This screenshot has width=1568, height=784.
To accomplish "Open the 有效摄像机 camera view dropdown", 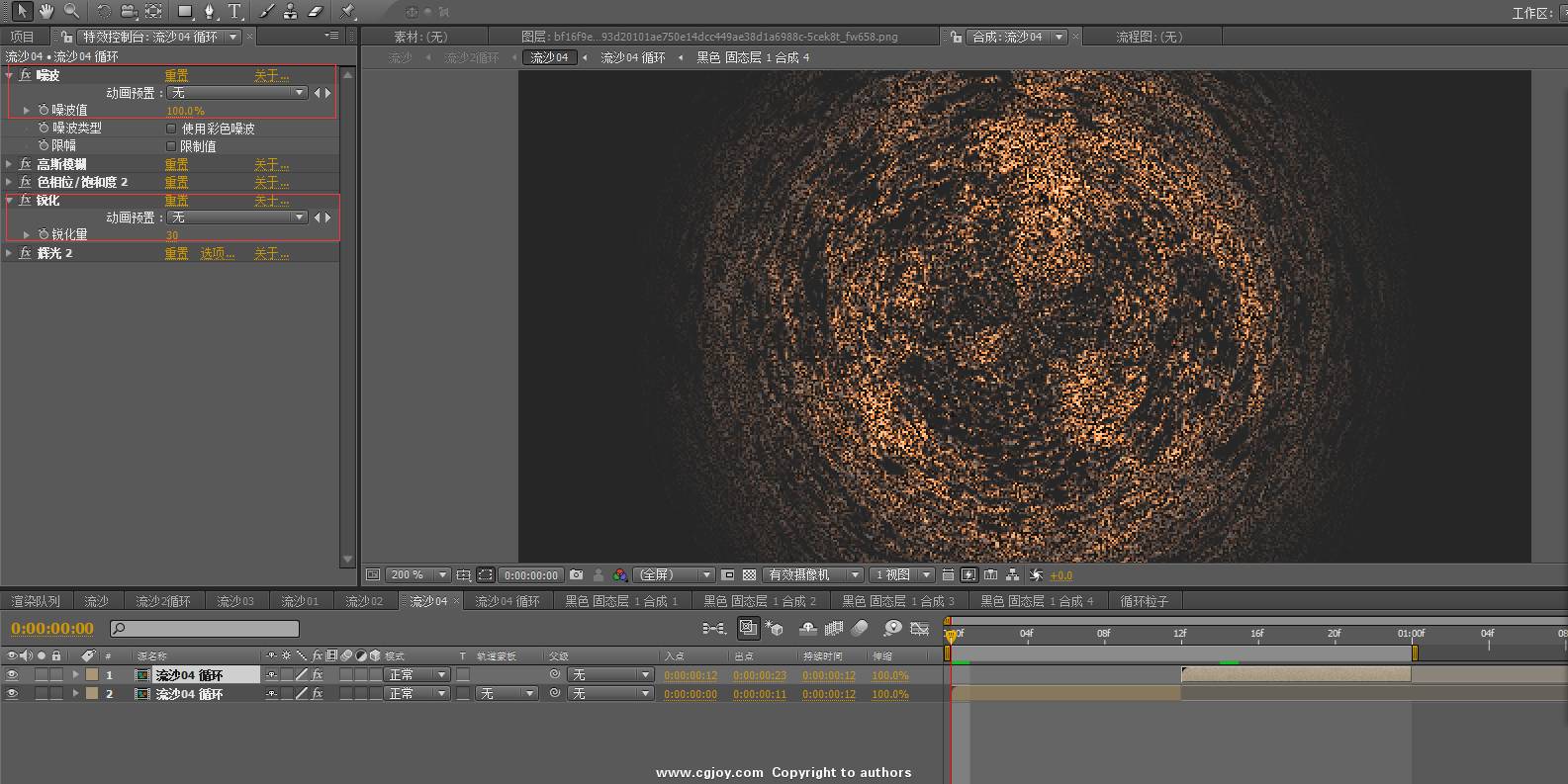I will (x=812, y=574).
